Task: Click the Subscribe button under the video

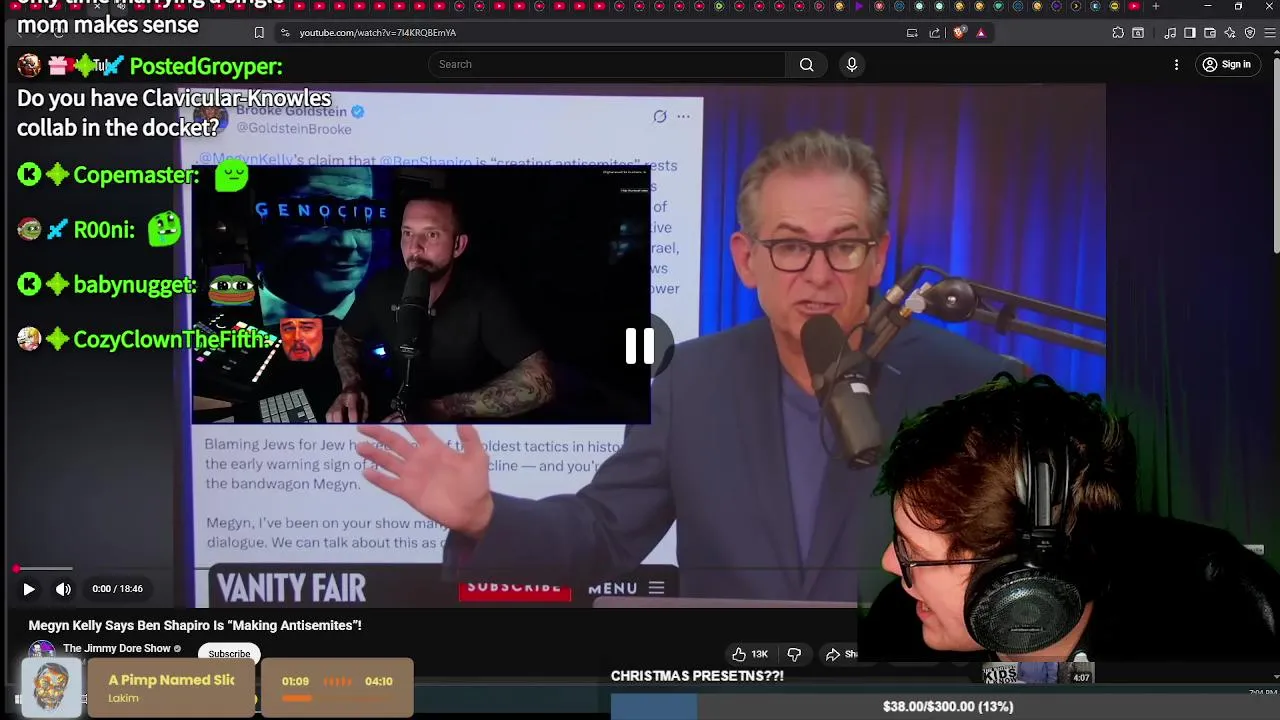Action: click(x=229, y=653)
